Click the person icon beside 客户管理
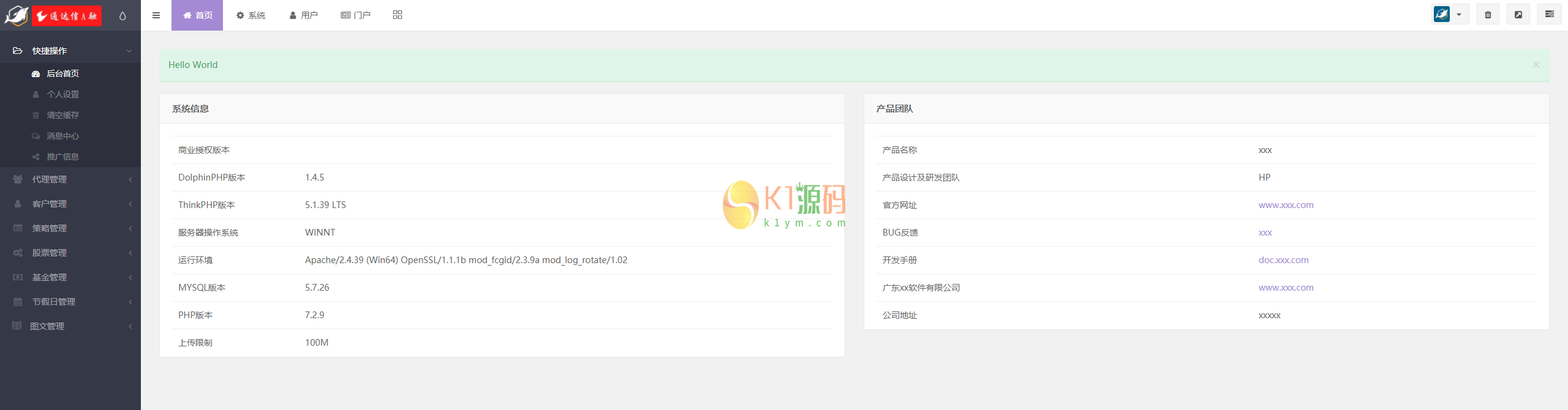The height and width of the screenshot is (410, 1568). (18, 204)
